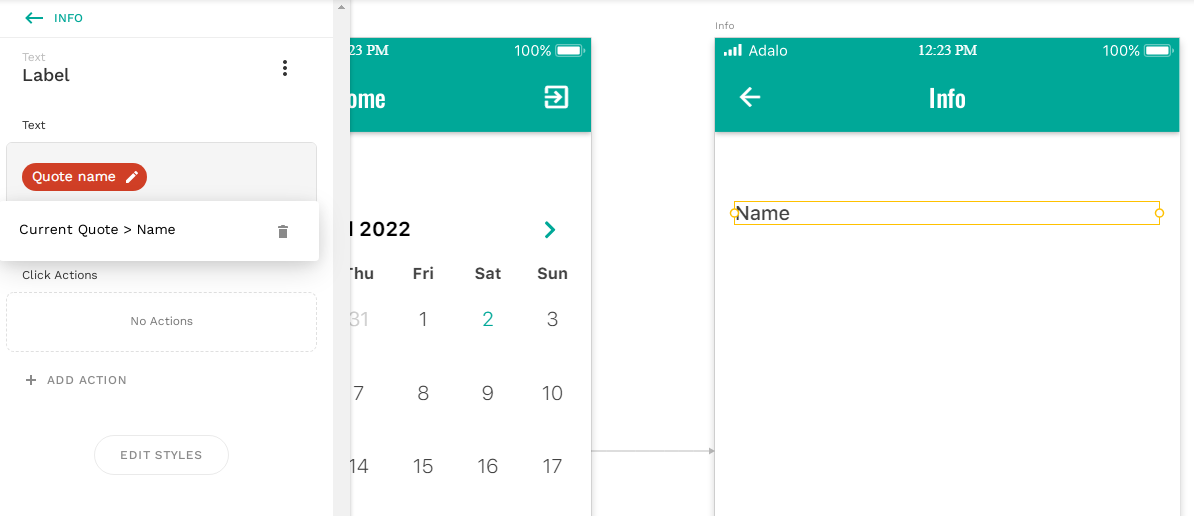Click the back arrow next to INFO
1194x516 pixels.
click(x=34, y=18)
